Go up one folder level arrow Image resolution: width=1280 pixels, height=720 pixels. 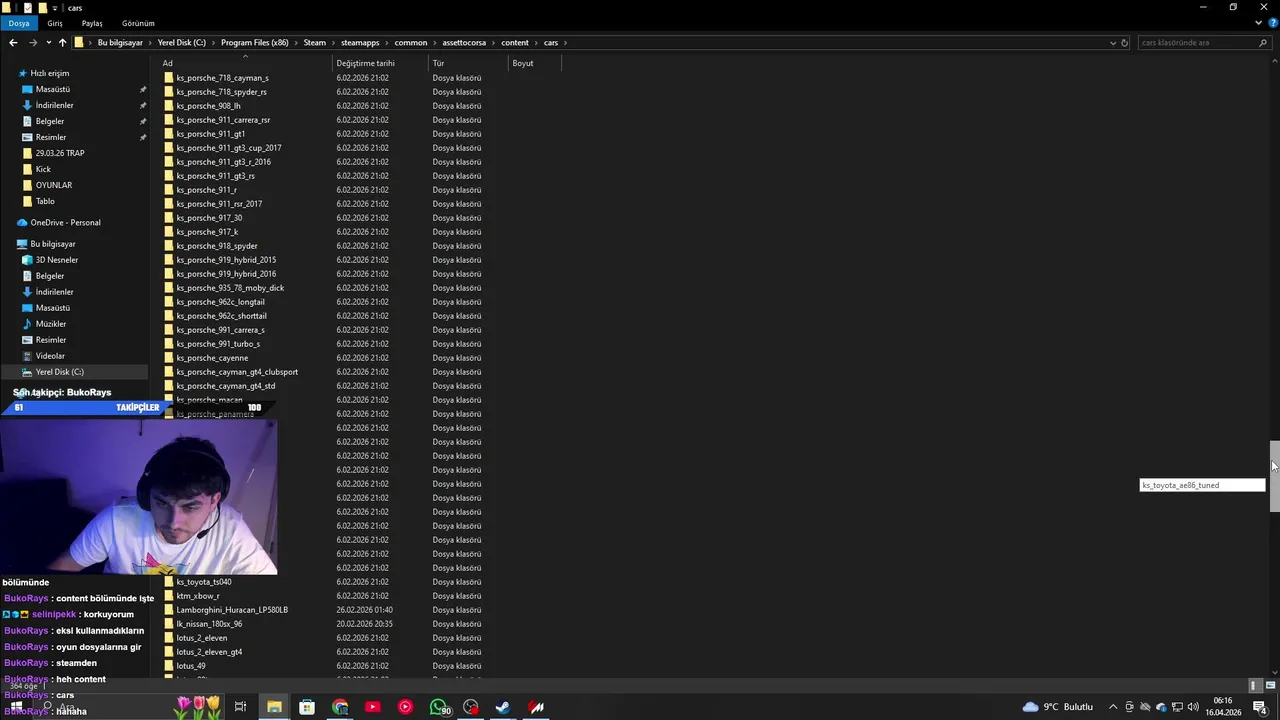(62, 43)
